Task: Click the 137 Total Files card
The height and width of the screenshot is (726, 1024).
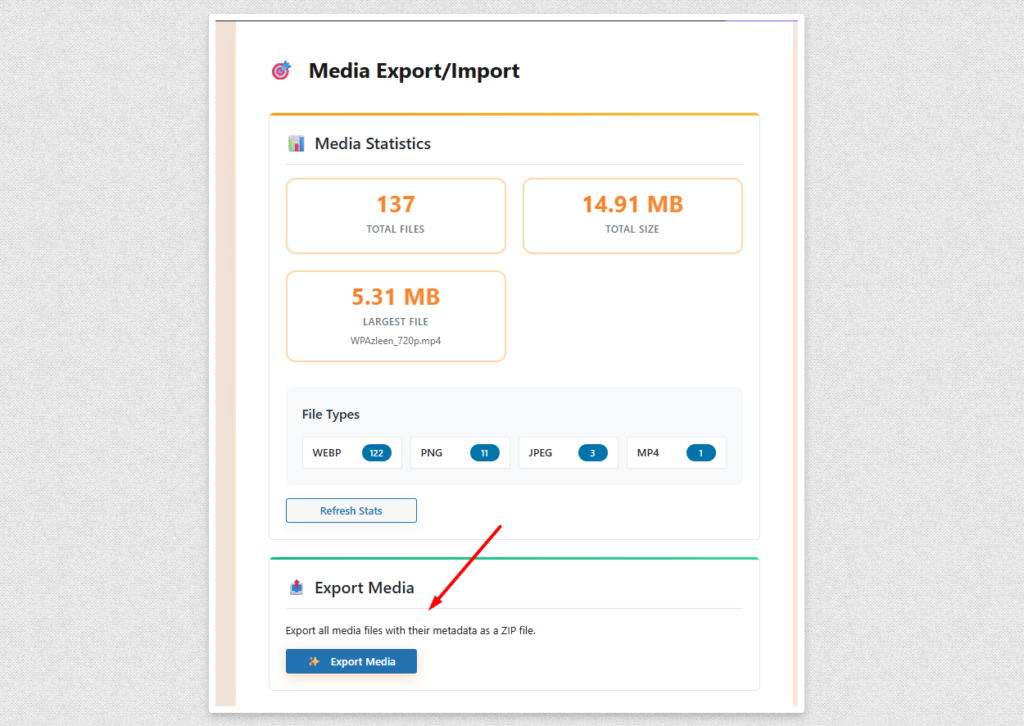Action: (396, 215)
